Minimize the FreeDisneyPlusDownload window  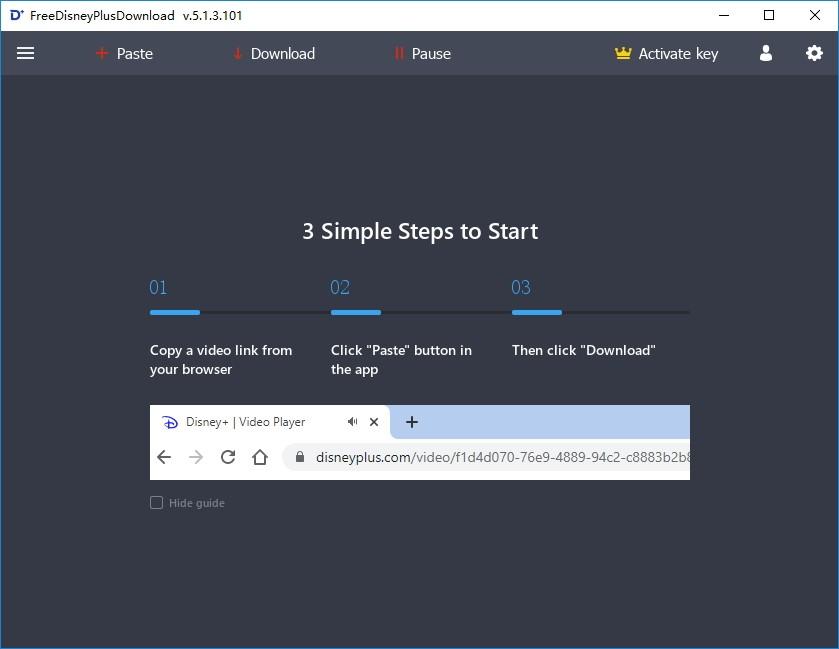coord(724,16)
